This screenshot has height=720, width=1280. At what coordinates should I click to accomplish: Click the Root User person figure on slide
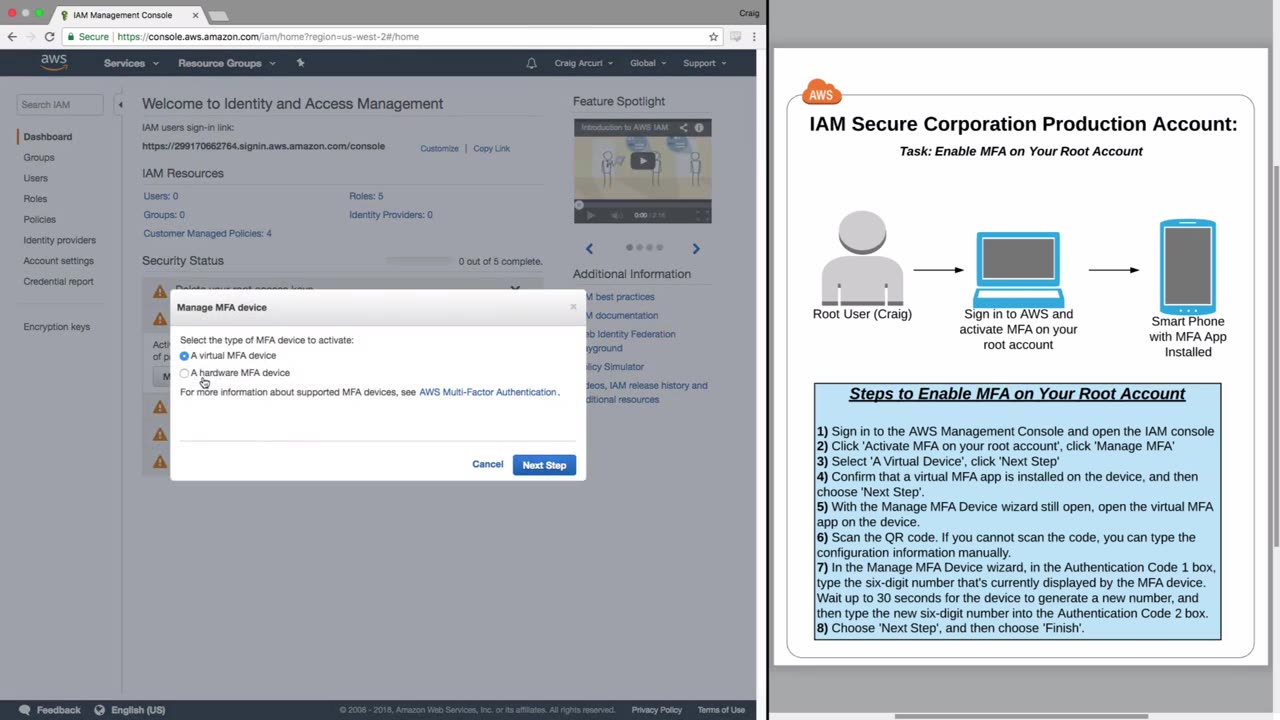pyautogui.click(x=862, y=258)
